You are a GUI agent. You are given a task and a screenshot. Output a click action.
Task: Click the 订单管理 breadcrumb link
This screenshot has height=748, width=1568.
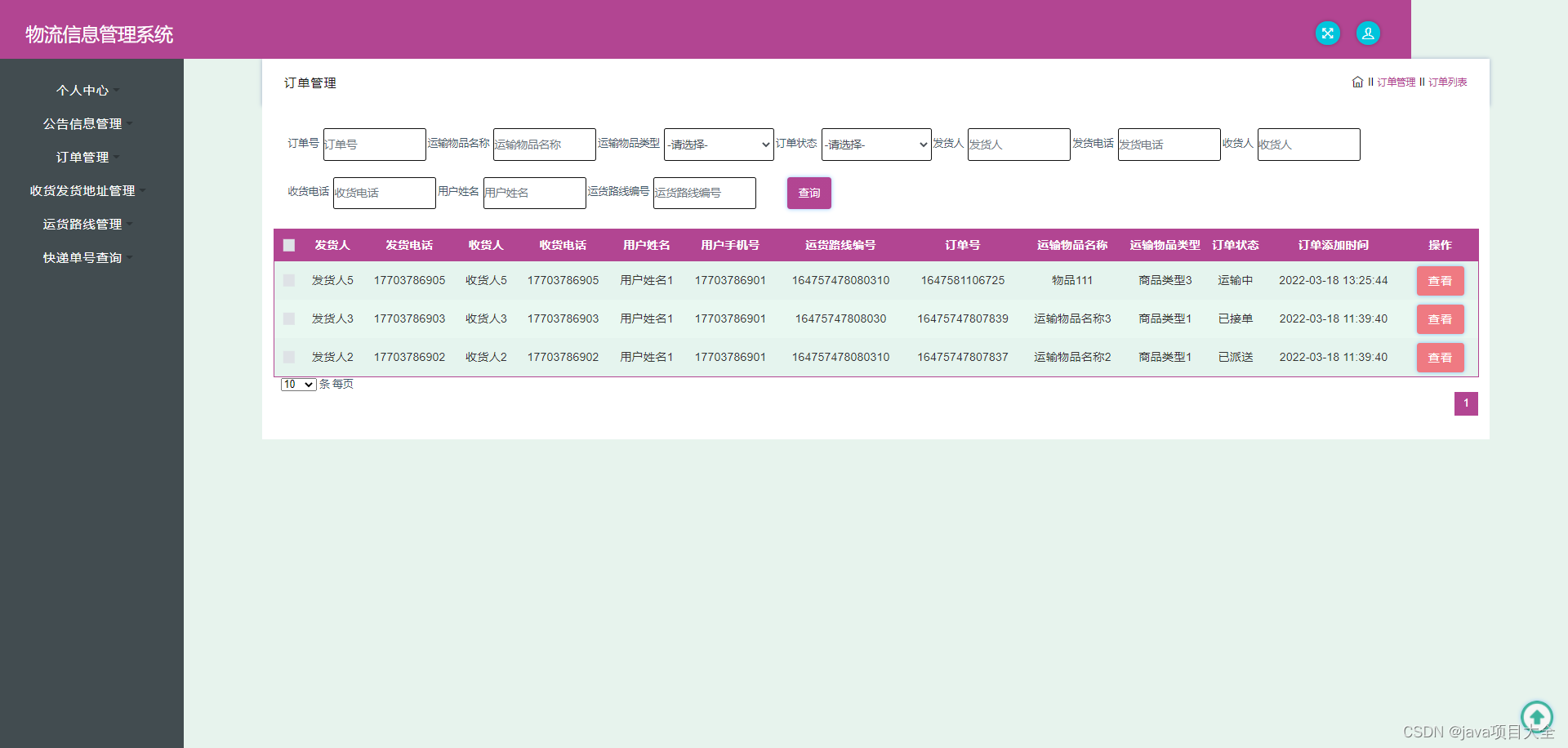click(1396, 82)
